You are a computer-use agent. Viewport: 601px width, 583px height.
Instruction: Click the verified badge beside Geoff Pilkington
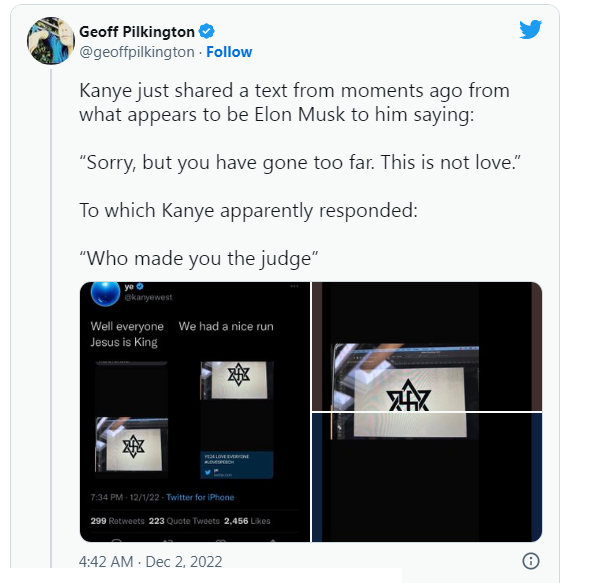(x=207, y=31)
